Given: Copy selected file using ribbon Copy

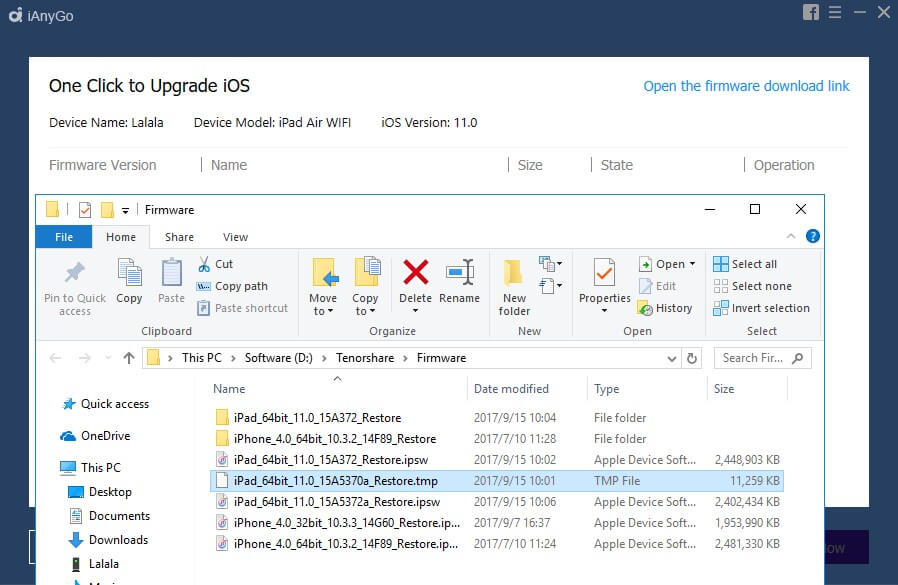Looking at the screenshot, I should [129, 281].
